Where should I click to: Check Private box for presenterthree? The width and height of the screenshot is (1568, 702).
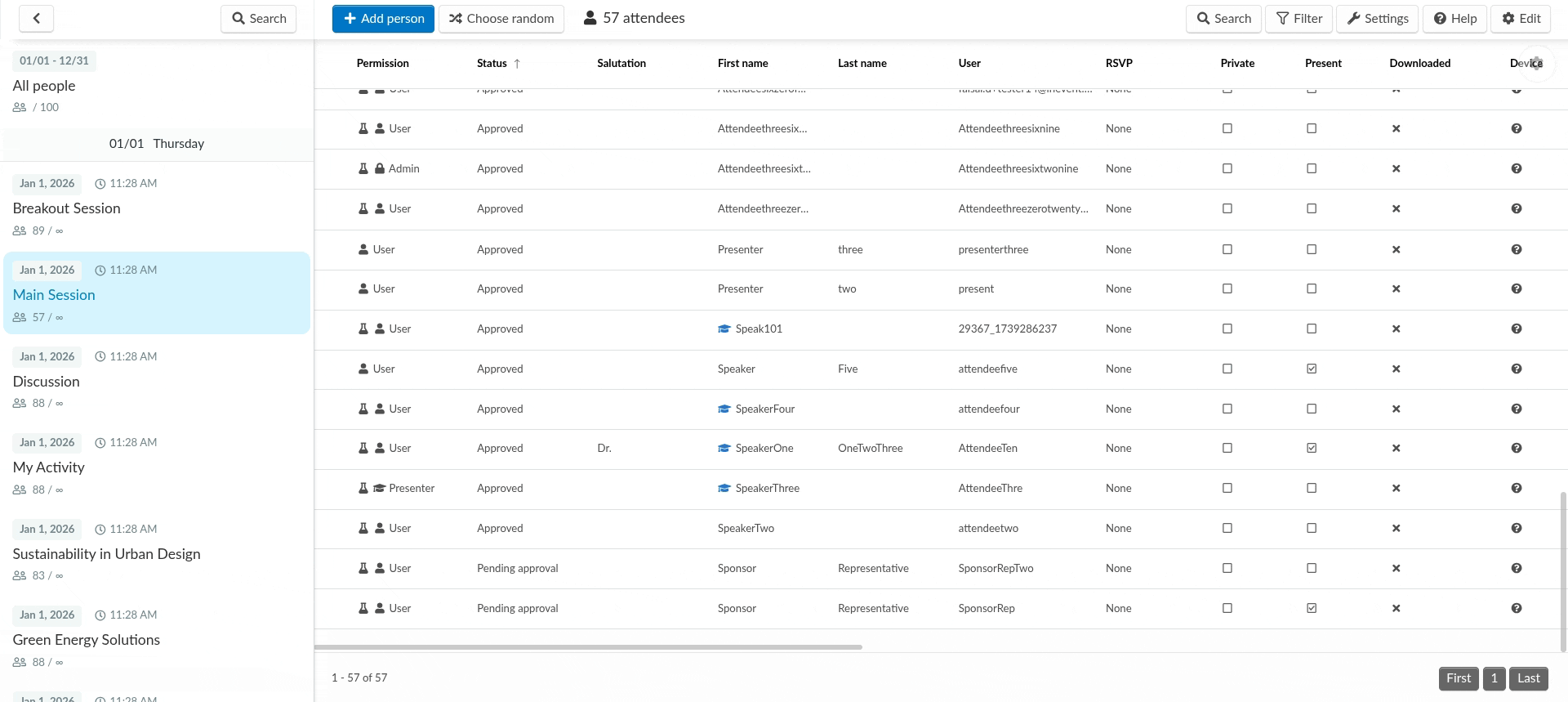click(1227, 249)
